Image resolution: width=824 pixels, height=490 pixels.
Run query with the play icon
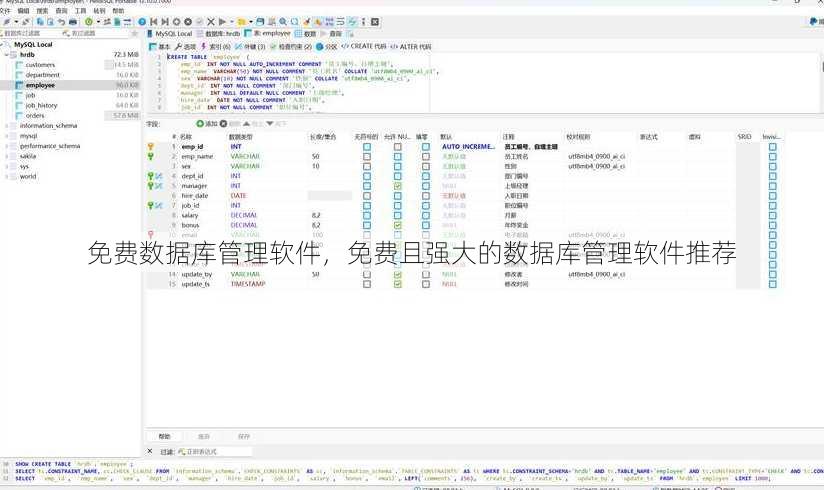pyautogui.click(x=222, y=22)
